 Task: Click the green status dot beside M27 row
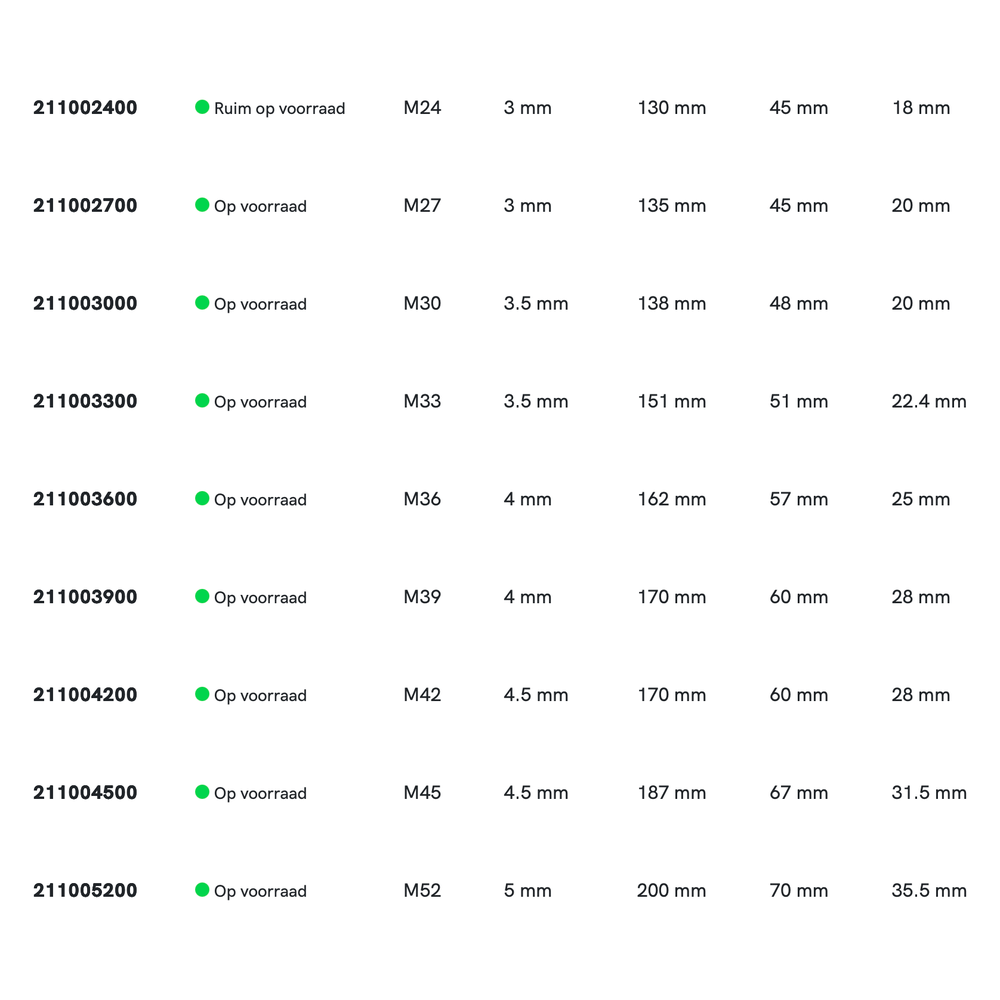(202, 205)
